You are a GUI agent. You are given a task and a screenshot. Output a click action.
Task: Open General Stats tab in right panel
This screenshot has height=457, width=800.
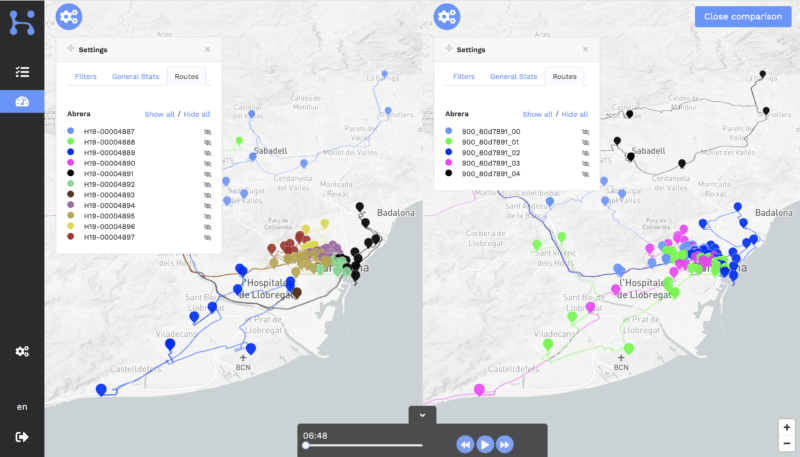pos(510,76)
